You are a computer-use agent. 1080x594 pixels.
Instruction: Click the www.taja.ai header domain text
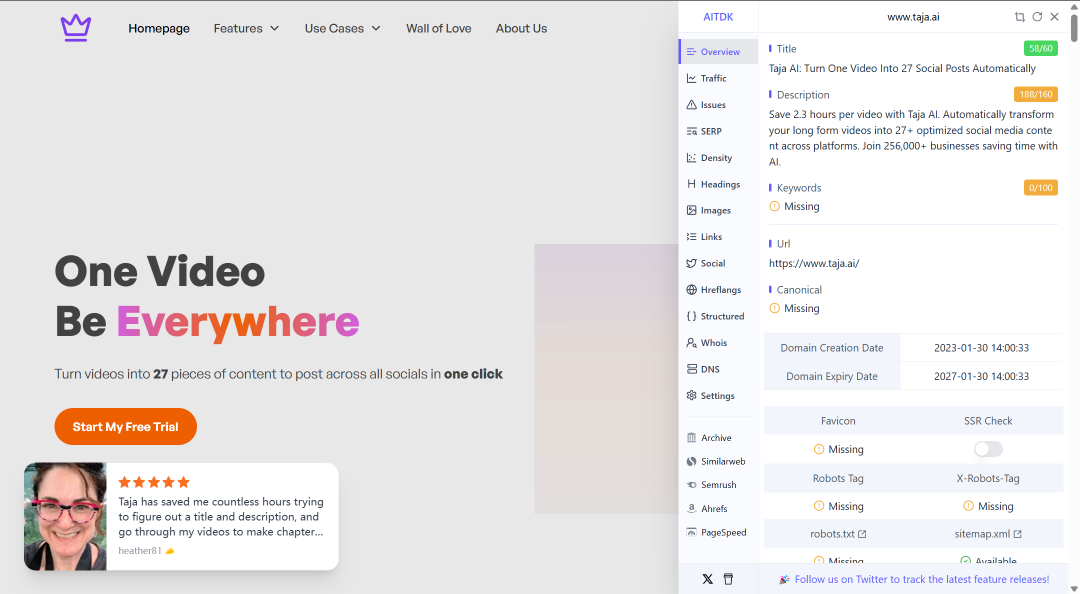click(x=913, y=17)
